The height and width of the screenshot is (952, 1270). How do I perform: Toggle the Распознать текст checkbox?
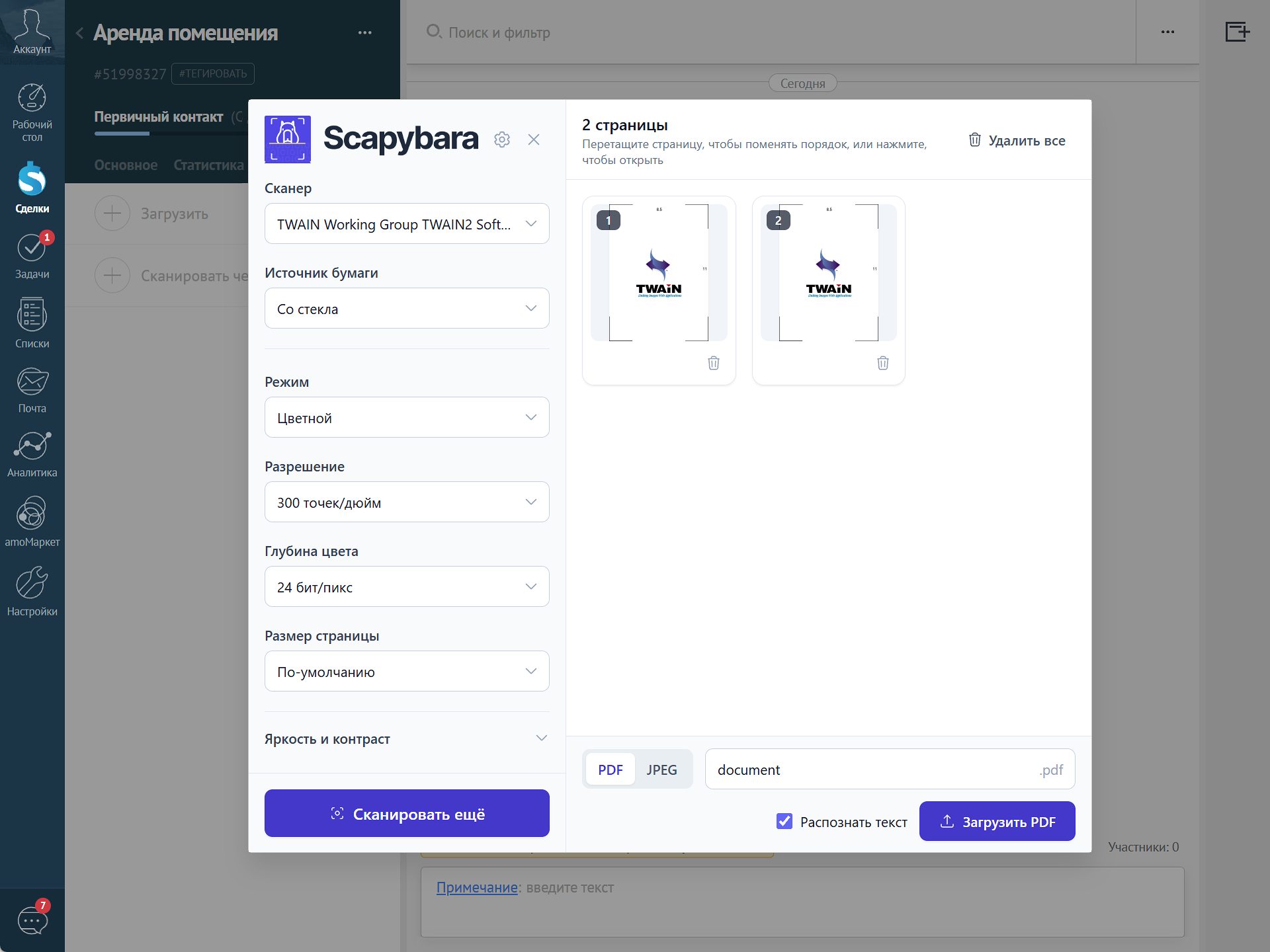pos(784,821)
